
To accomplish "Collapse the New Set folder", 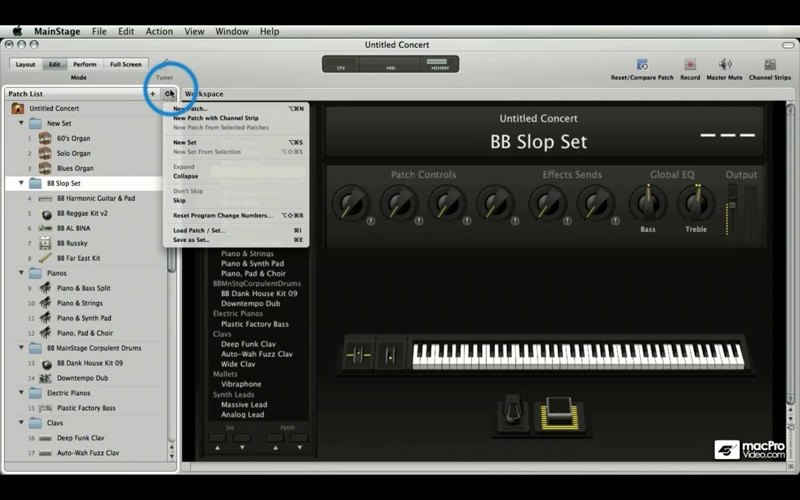I will coord(21,123).
